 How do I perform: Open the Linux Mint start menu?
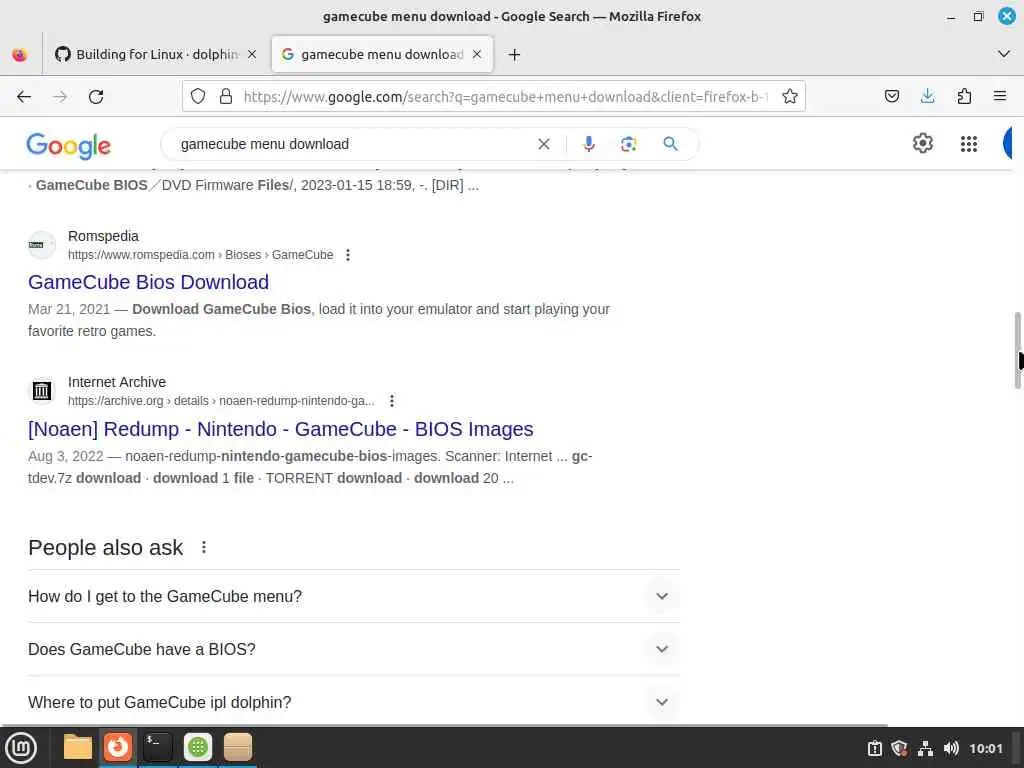pos(21,747)
